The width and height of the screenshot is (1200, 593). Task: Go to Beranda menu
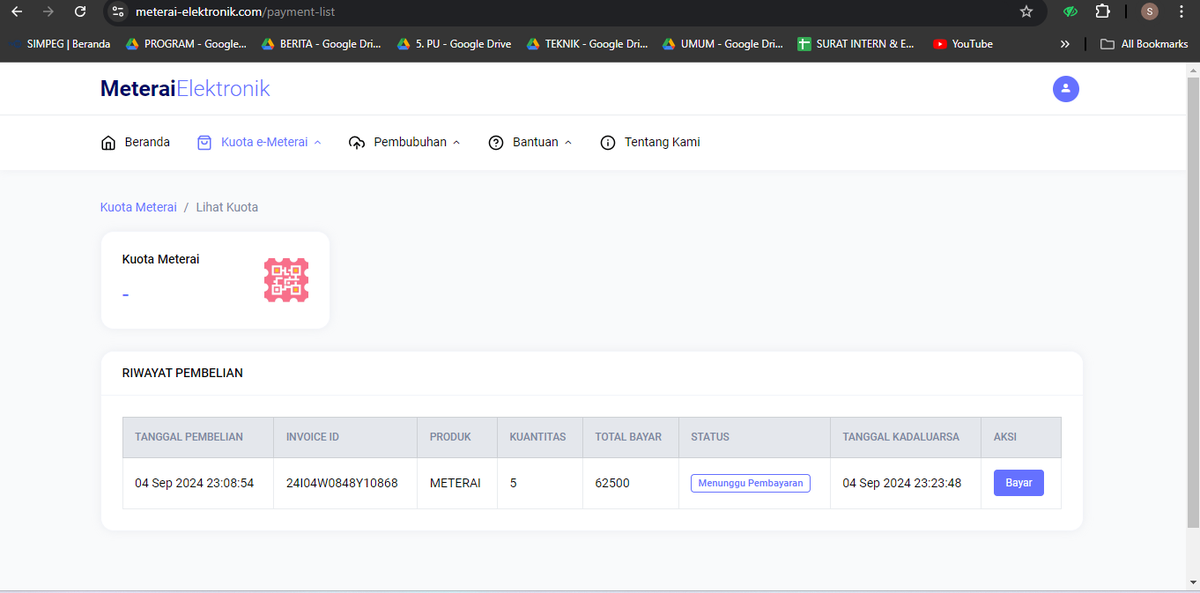click(x=147, y=142)
